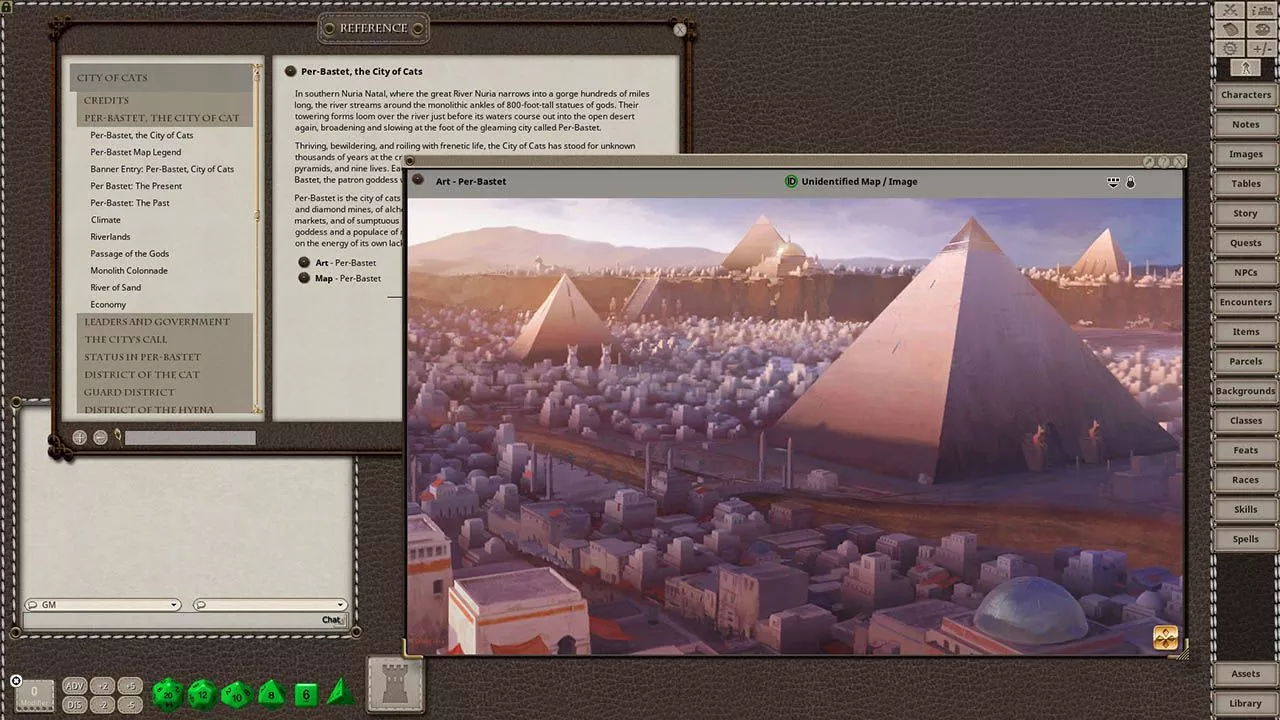1280x720 pixels.
Task: Click the castle tower token icon
Action: [396, 684]
